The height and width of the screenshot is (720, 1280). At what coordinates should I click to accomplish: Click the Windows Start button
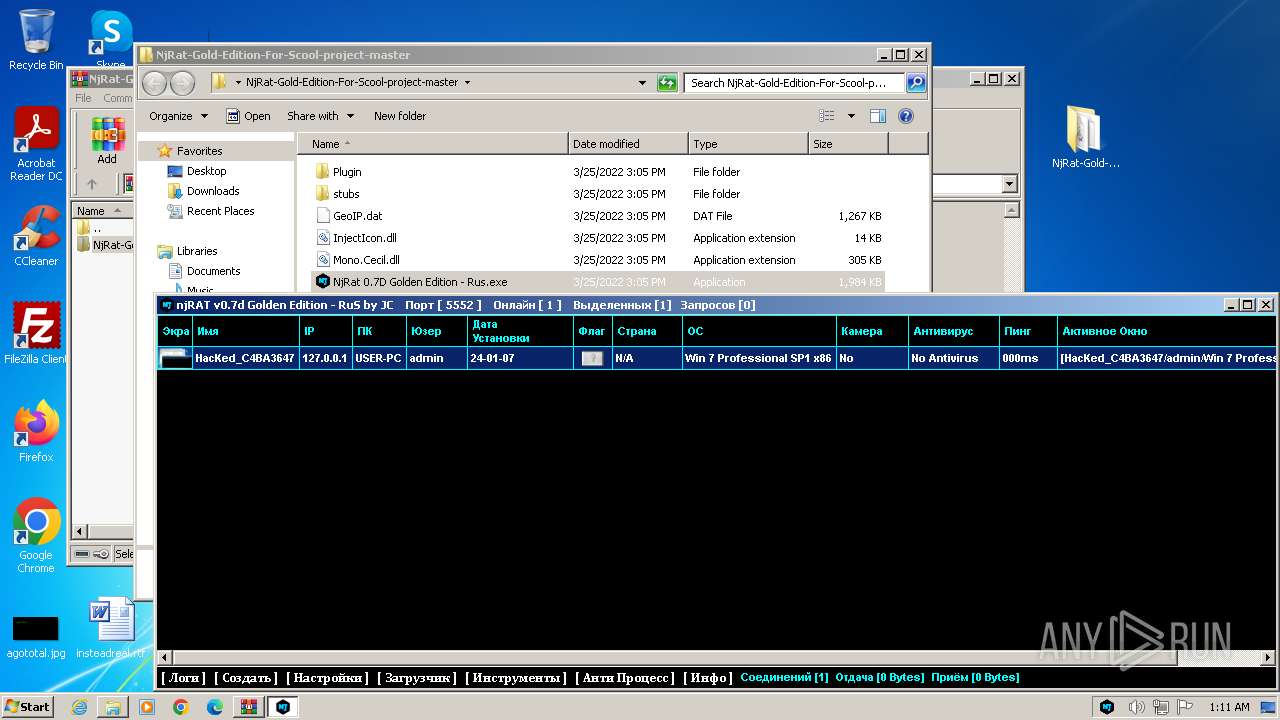[x=27, y=707]
